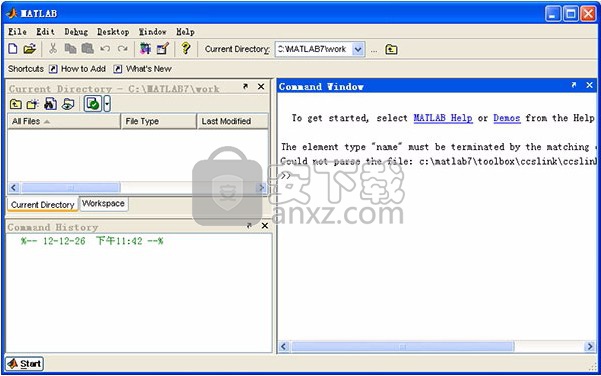Follow the Demos link

(x=507, y=118)
